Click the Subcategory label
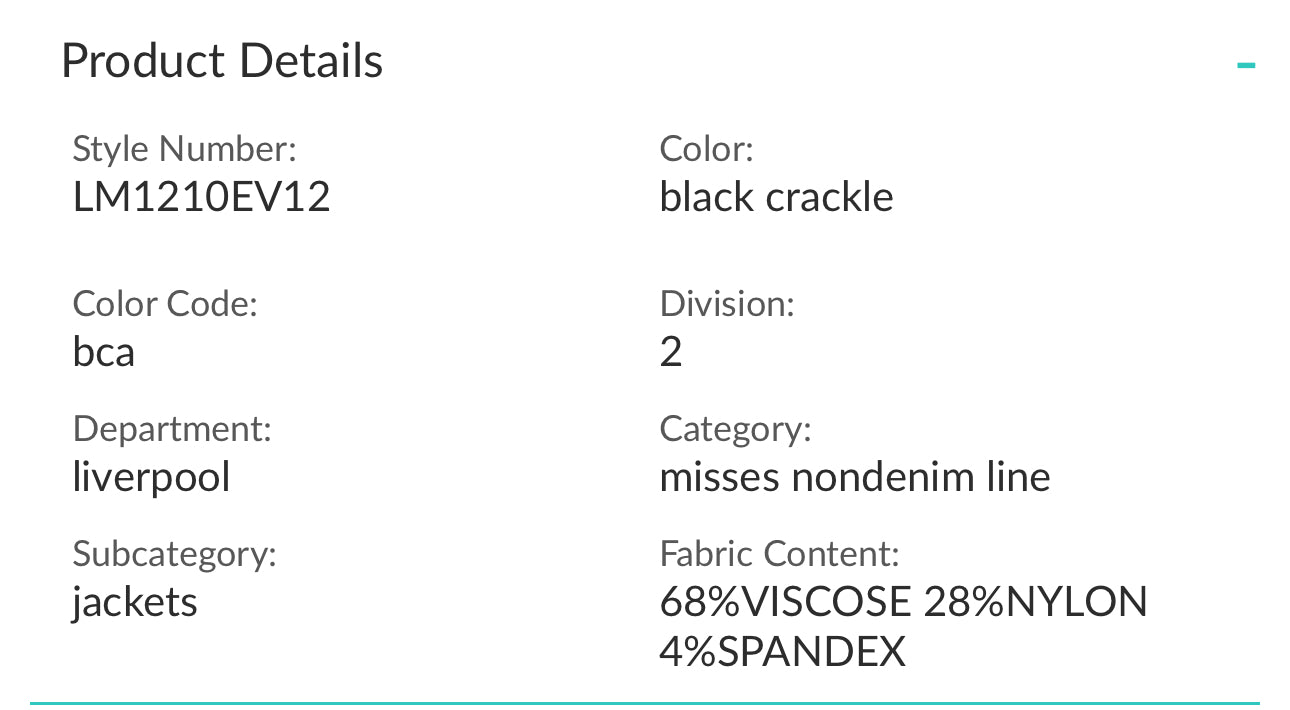Viewport: 1290px width, 710px height. pos(174,554)
